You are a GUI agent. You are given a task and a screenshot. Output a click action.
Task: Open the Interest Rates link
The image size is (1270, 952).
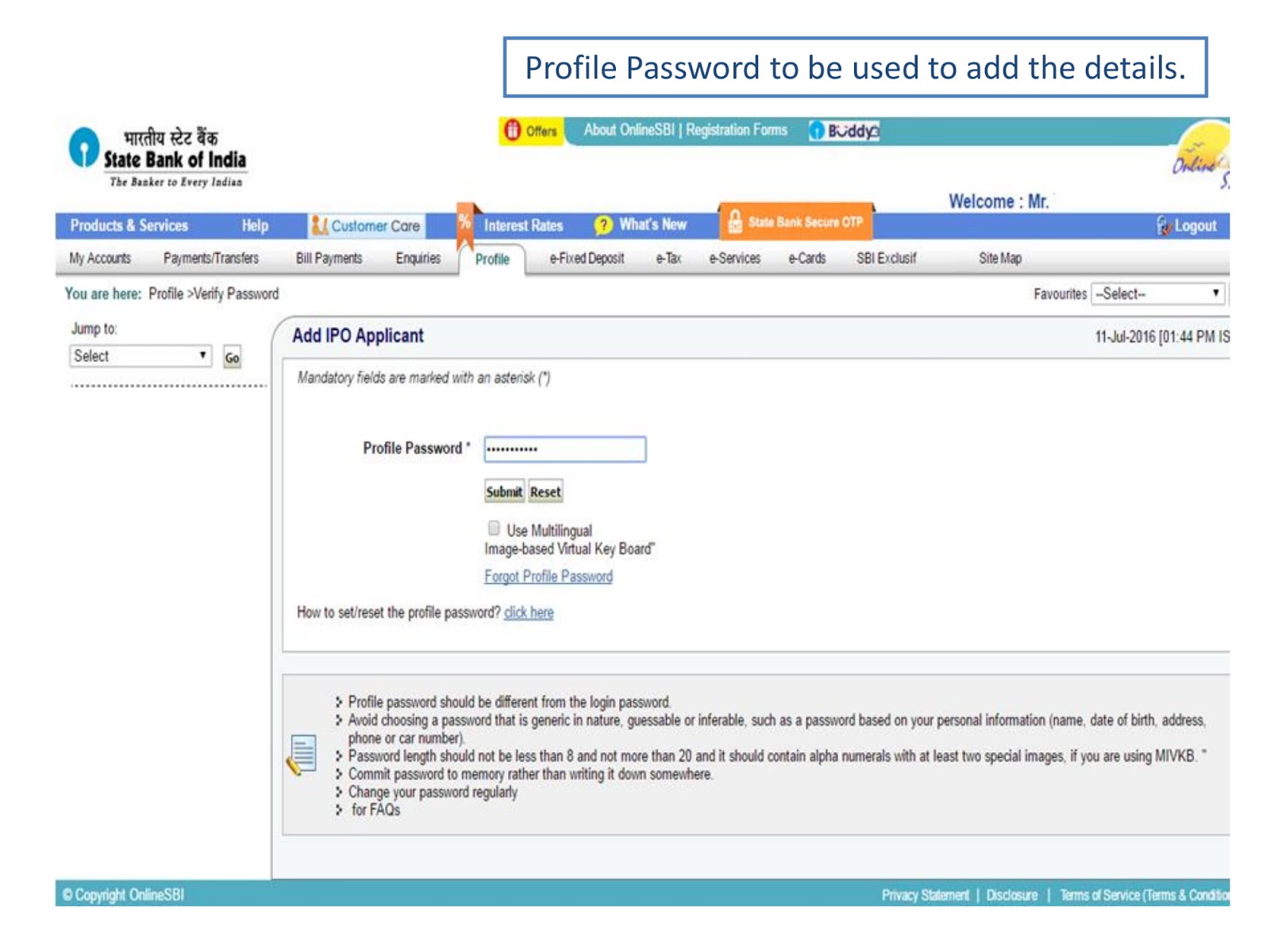(x=523, y=226)
